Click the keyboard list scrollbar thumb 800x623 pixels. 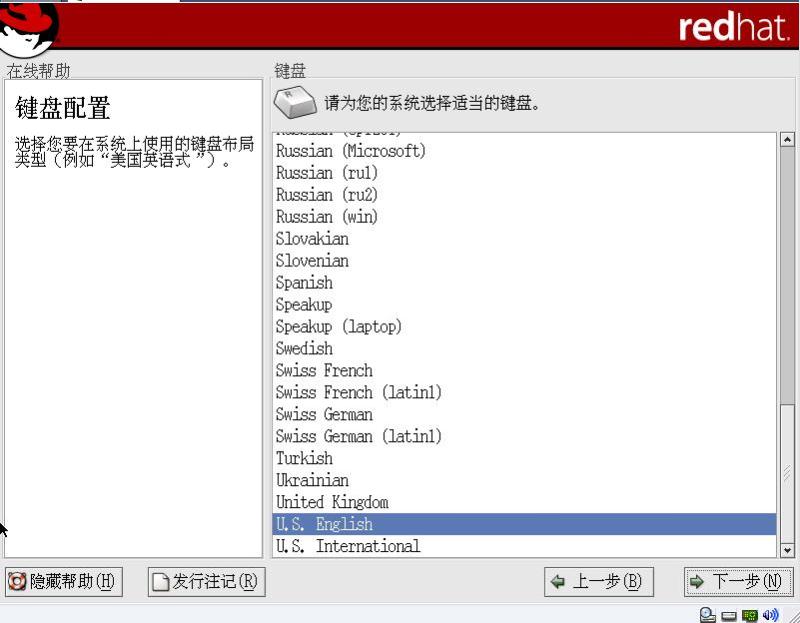787,472
